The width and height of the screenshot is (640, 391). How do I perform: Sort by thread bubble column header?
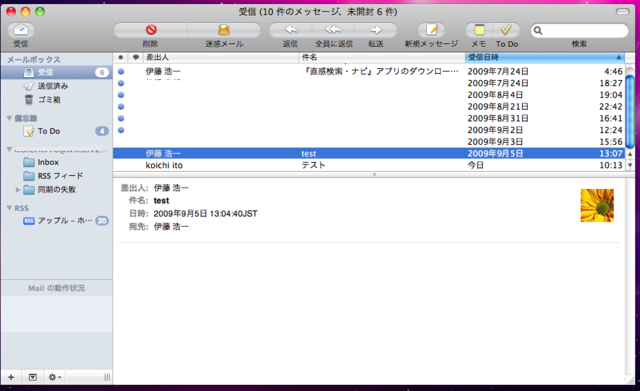coord(136,58)
